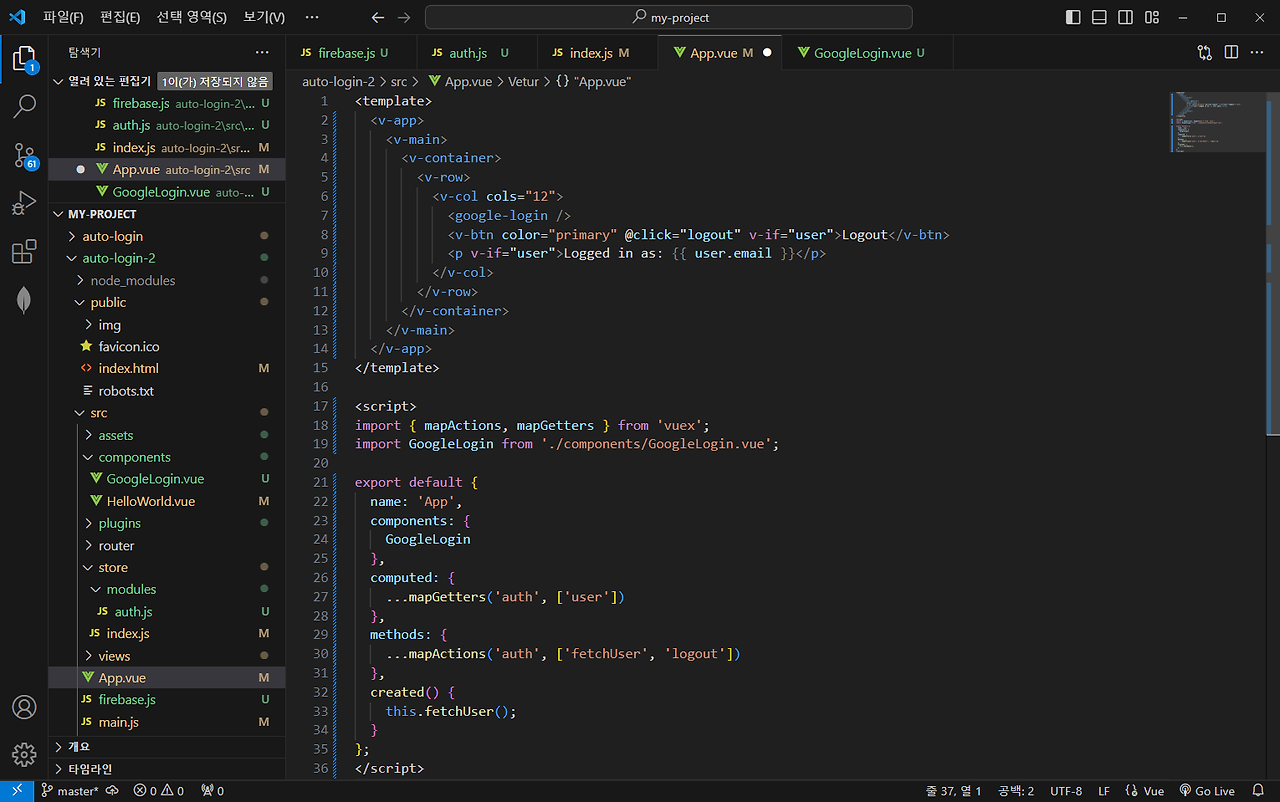Open the Extensions view icon
The width and height of the screenshot is (1280, 802).
pyautogui.click(x=24, y=251)
